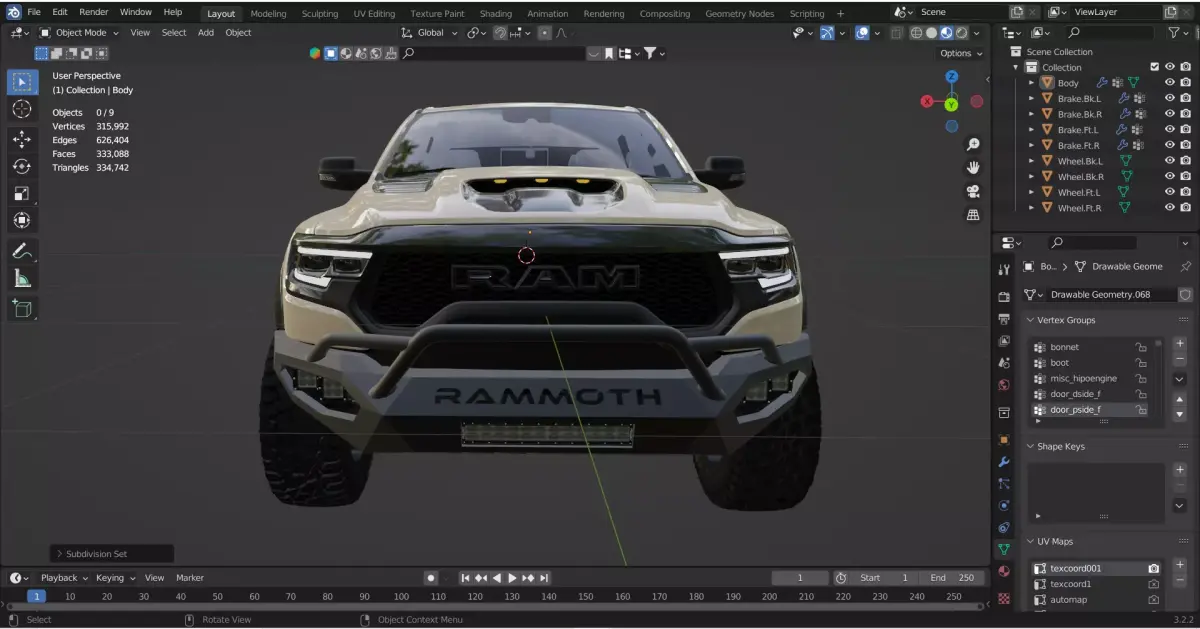Screen dimensions: 1200x629
Task: Open the Modifiers wrench properties tab
Action: tap(1004, 462)
